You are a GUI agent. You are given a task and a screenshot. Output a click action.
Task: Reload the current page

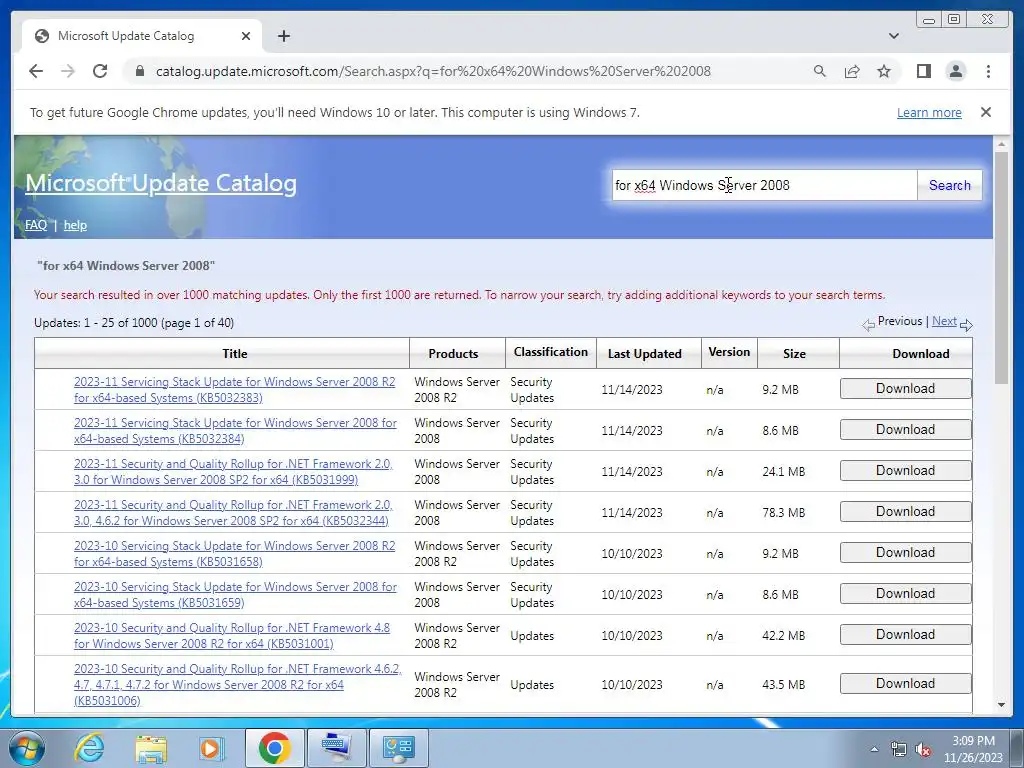(x=100, y=71)
